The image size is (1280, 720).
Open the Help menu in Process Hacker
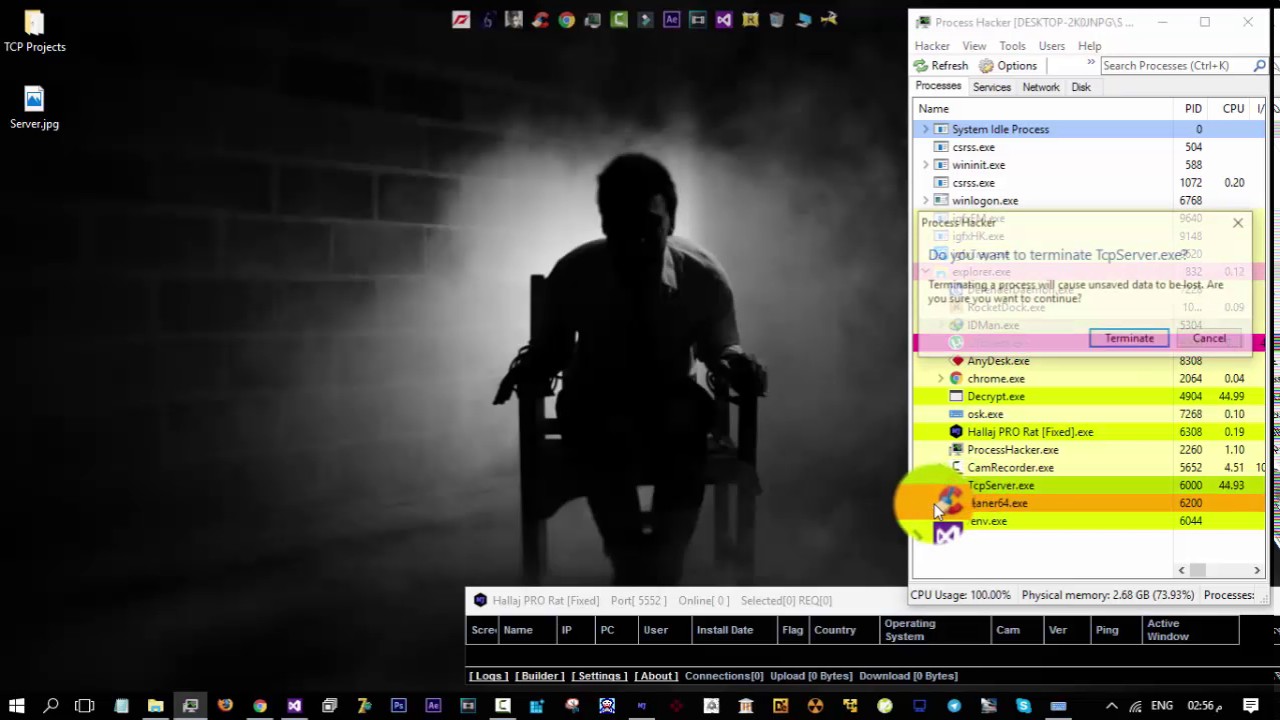[1089, 46]
